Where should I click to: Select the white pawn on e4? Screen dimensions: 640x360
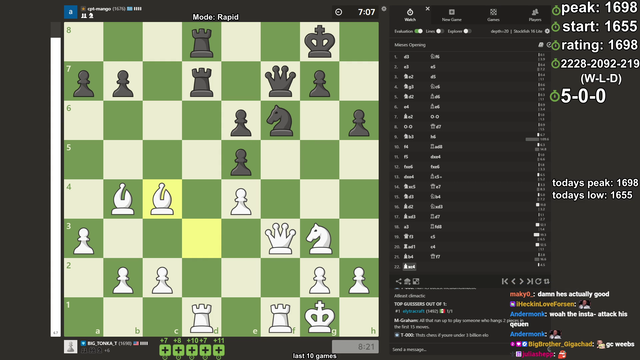pos(241,199)
